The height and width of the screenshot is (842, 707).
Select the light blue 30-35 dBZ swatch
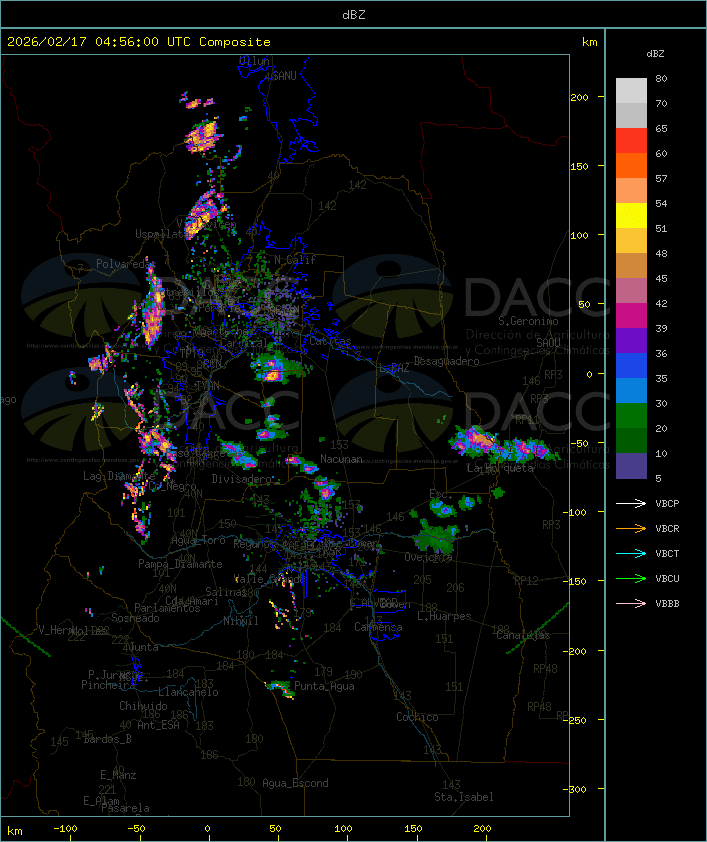[631, 390]
